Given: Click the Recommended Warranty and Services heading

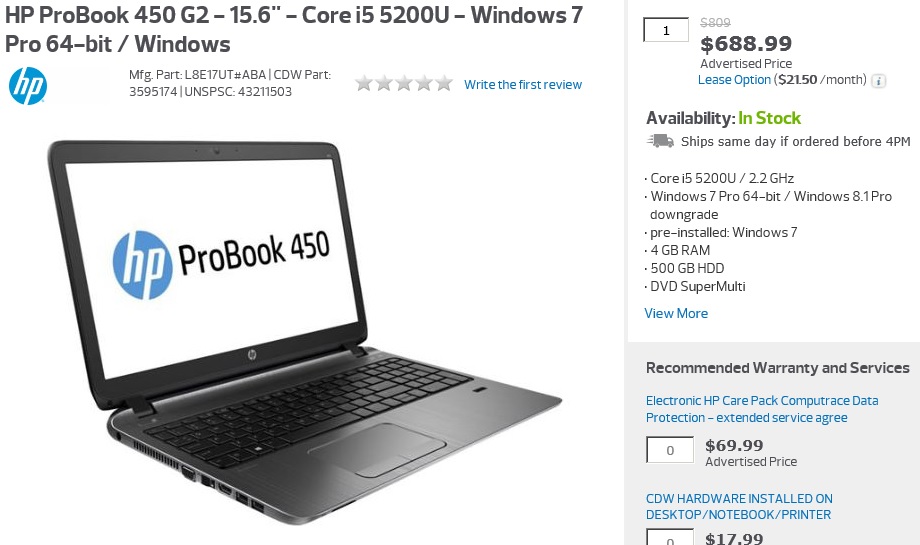Looking at the screenshot, I should click(777, 368).
